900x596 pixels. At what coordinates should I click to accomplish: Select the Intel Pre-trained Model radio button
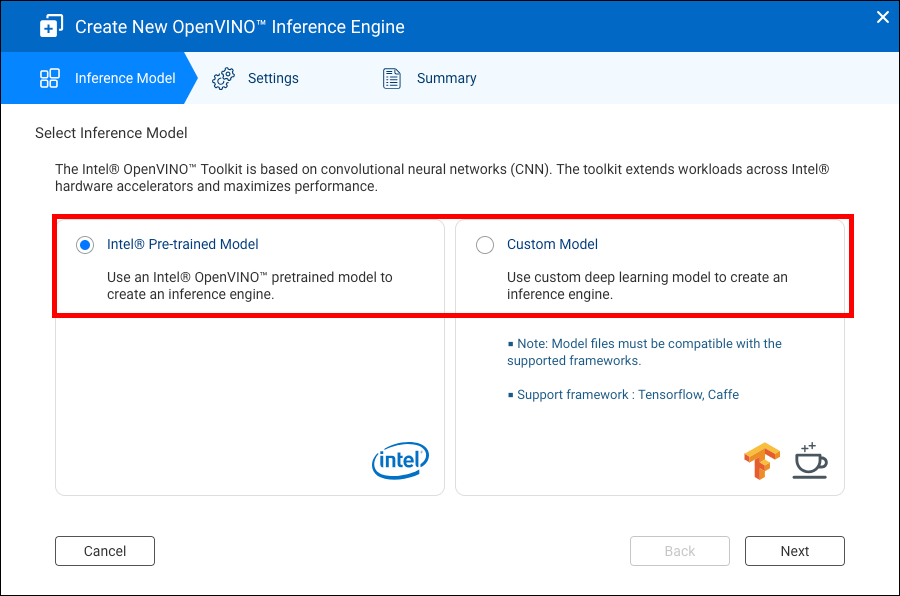(85, 245)
